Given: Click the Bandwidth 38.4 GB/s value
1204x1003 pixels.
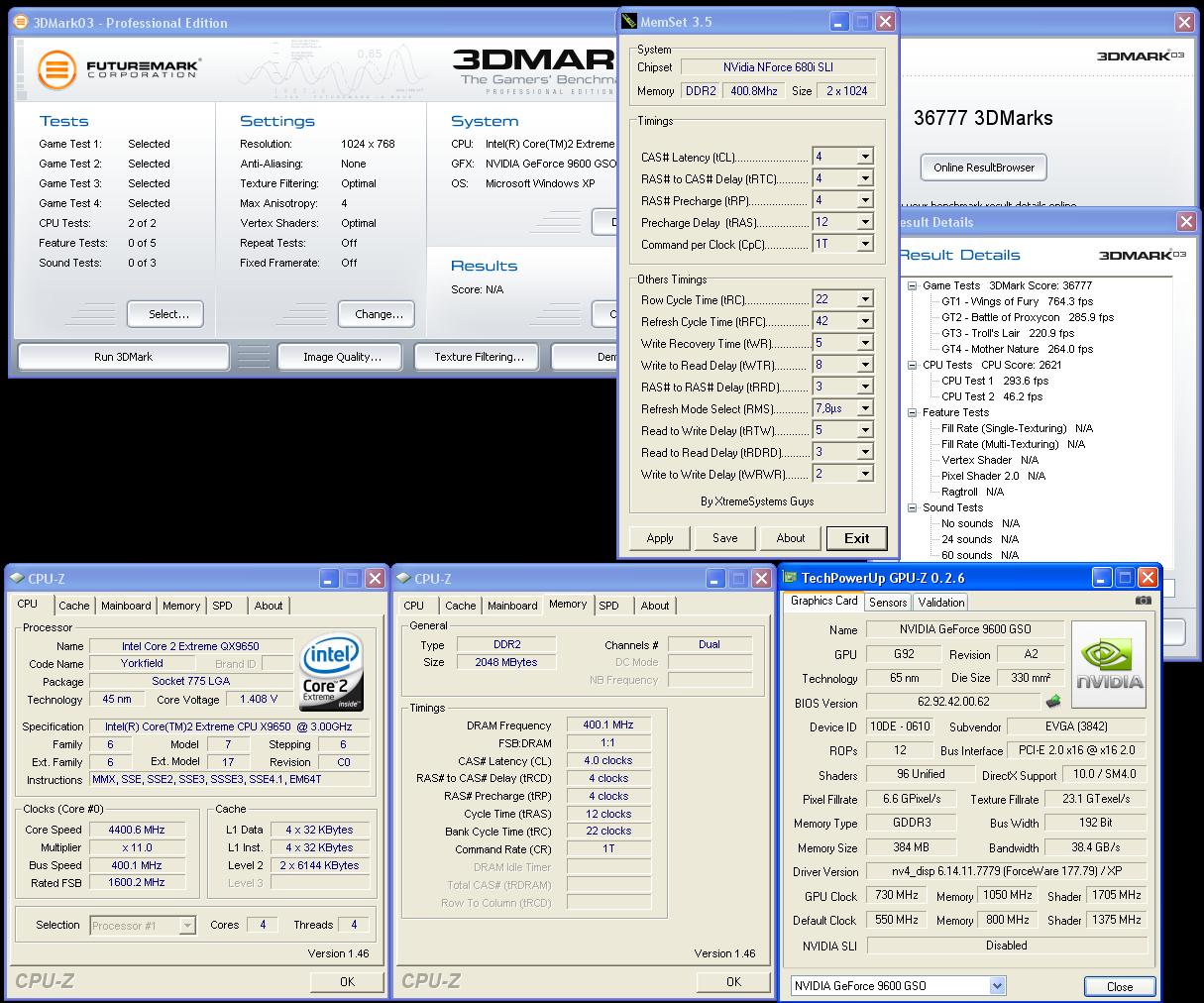Looking at the screenshot, I should pyautogui.click(x=1095, y=847).
